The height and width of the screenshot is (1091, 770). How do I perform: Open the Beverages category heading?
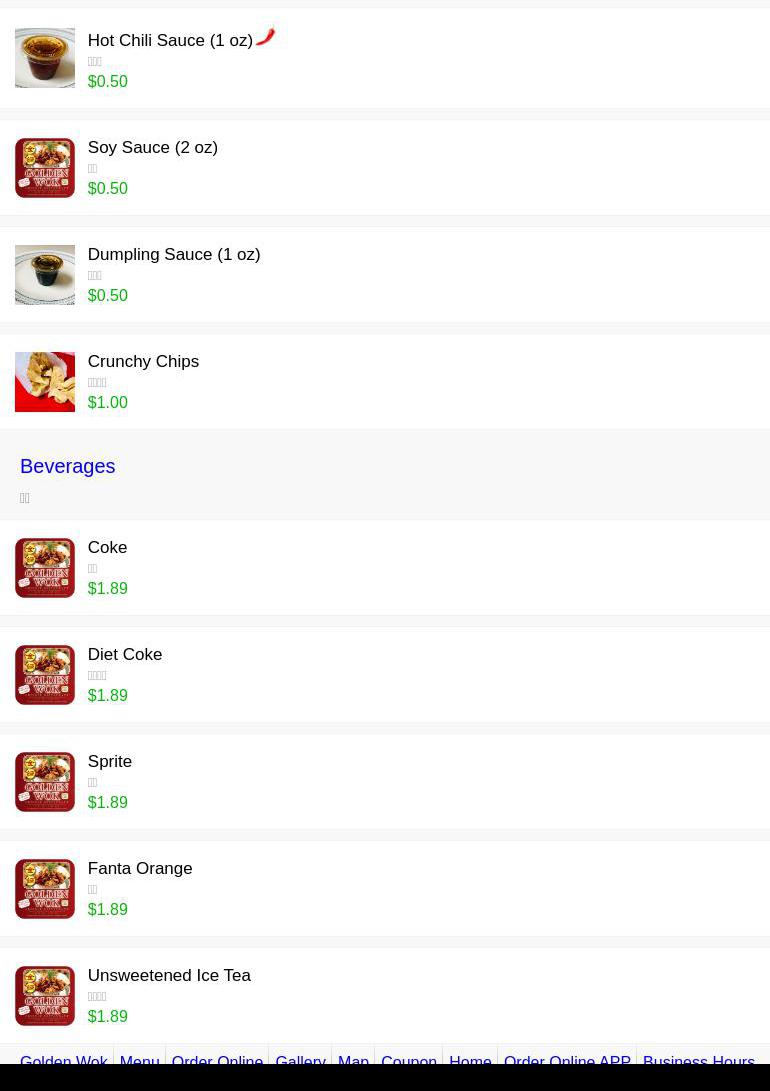[x=67, y=466]
